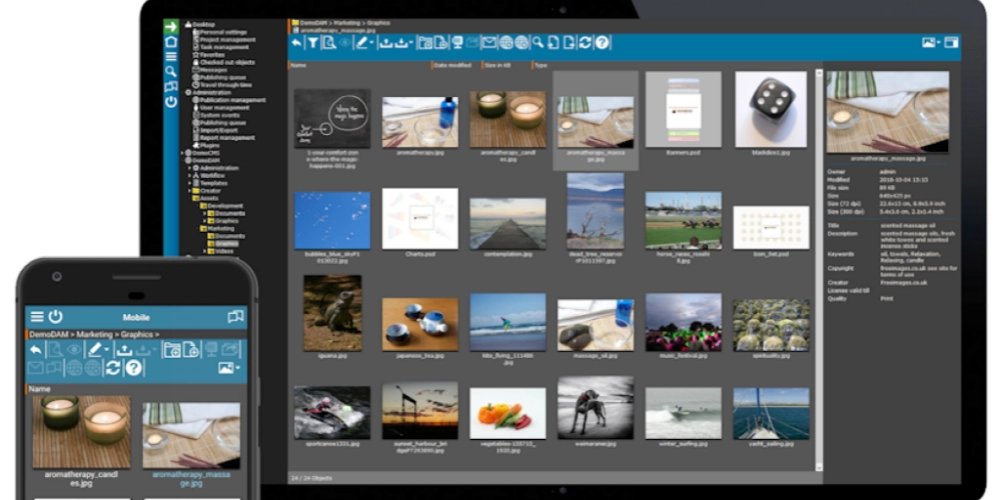Toggle the preview sidebar panel icon at top right

tap(951, 43)
